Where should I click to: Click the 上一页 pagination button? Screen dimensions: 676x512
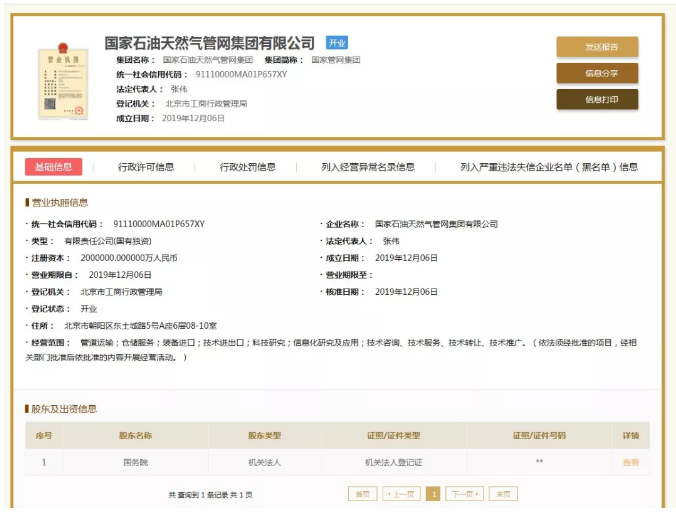400,494
